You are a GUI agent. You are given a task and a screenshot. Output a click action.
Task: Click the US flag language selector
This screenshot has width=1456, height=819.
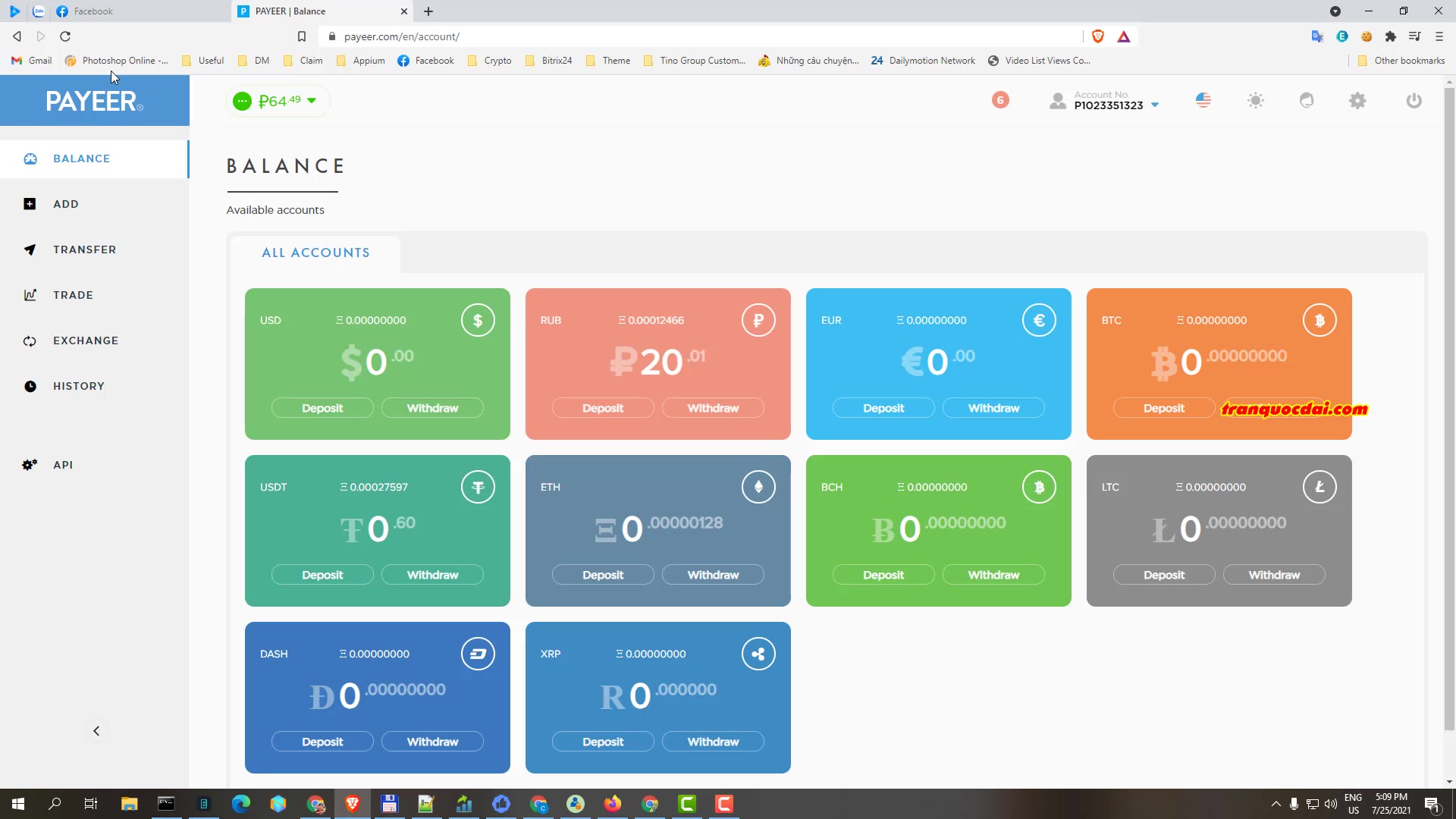coord(1203,100)
